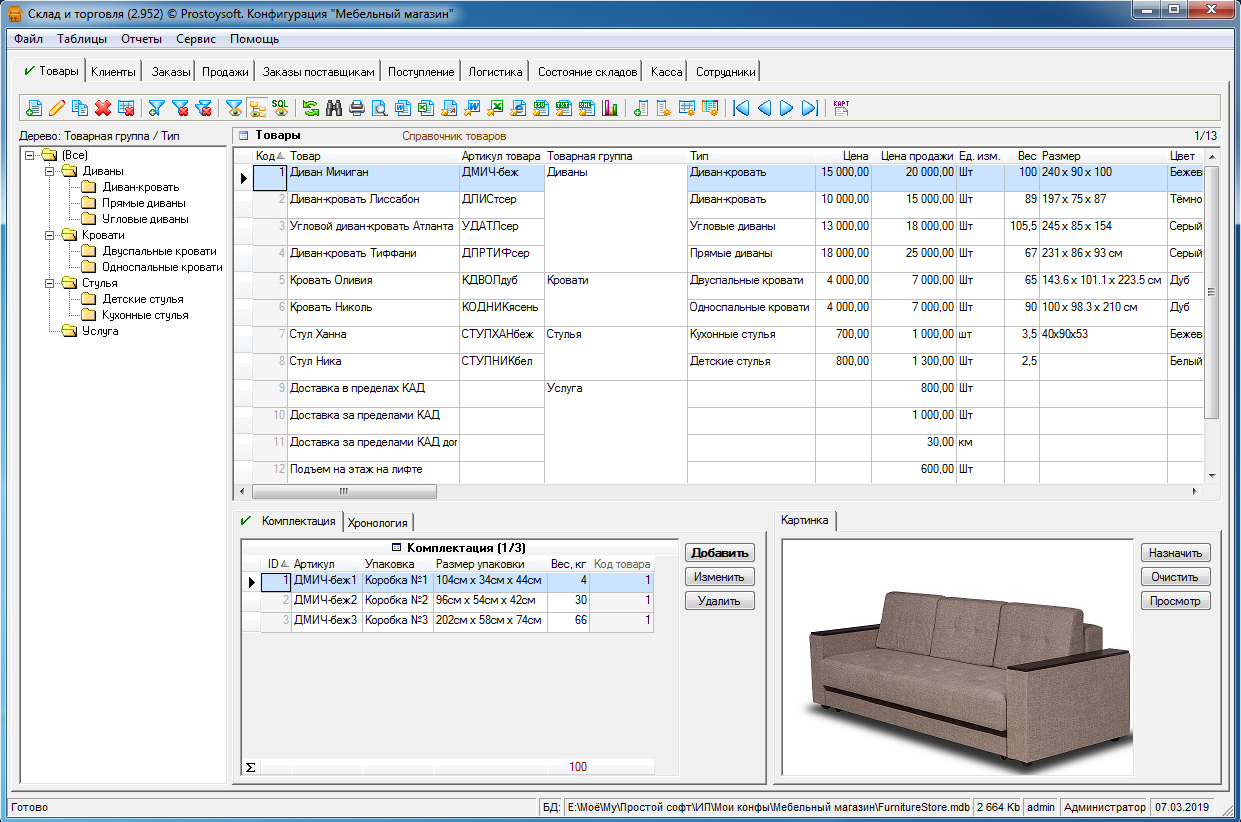
Task: Select the Услуга folder in tree
Action: point(100,331)
